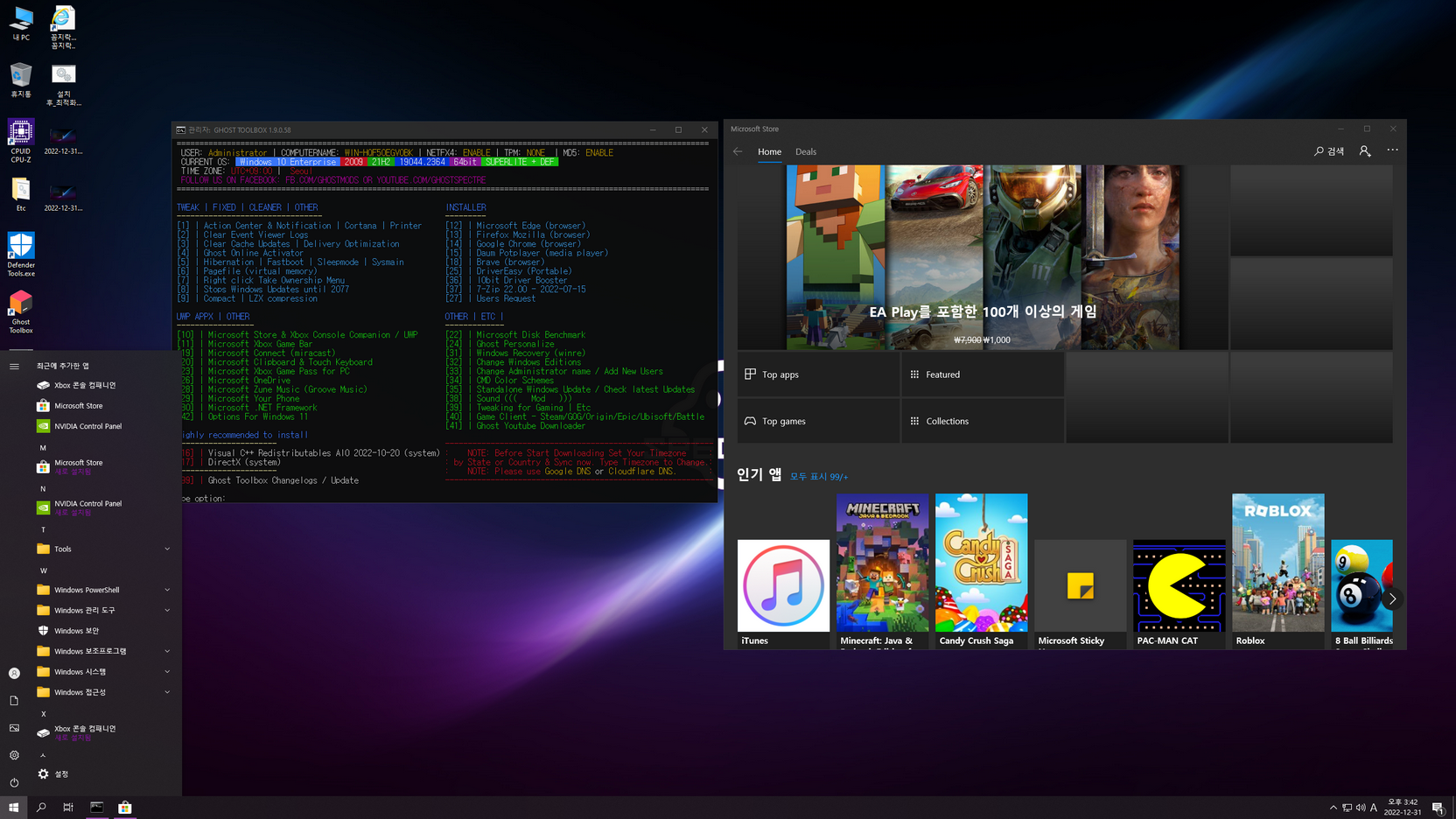Viewport: 1456px width, 819px height.
Task: Open Microsoft Store more options ellipsis
Action: coord(1393,150)
